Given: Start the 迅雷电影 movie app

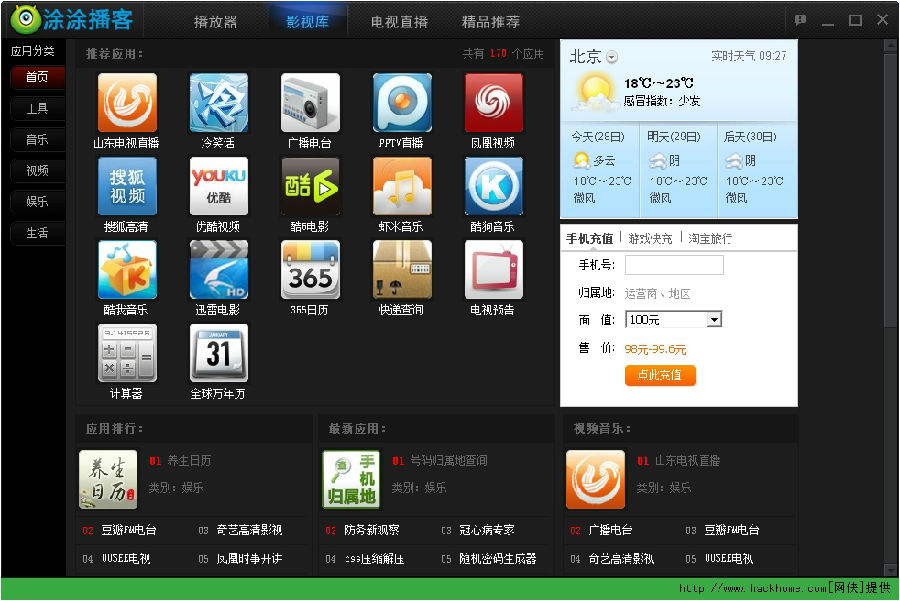Looking at the screenshot, I should (218, 272).
